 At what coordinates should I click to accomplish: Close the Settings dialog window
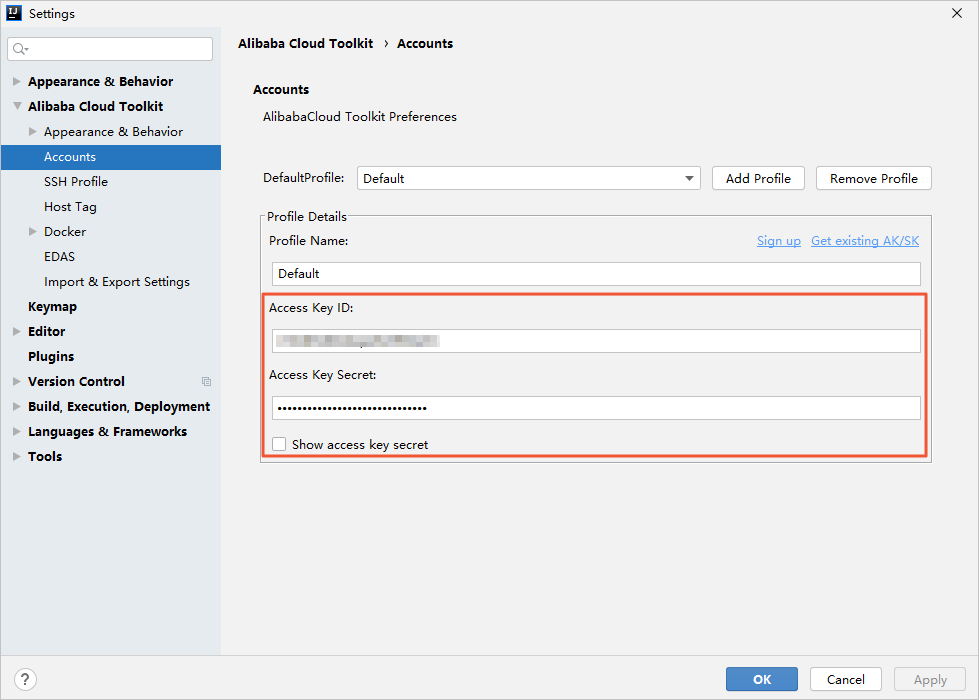click(957, 13)
